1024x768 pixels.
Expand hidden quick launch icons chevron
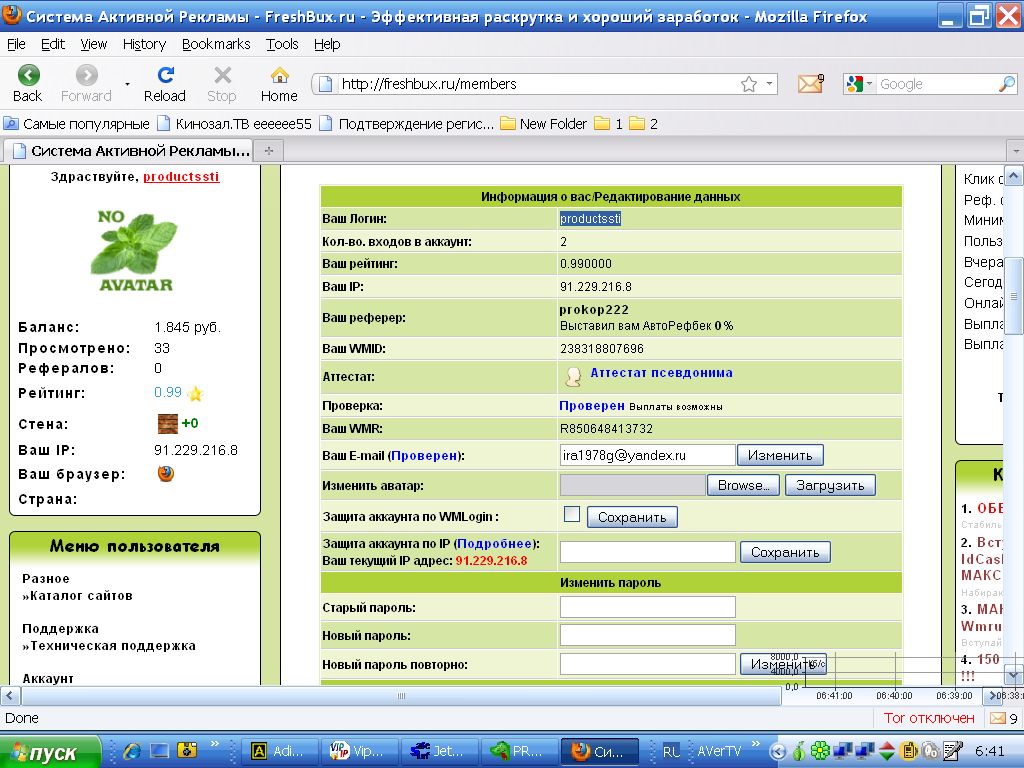(214, 744)
